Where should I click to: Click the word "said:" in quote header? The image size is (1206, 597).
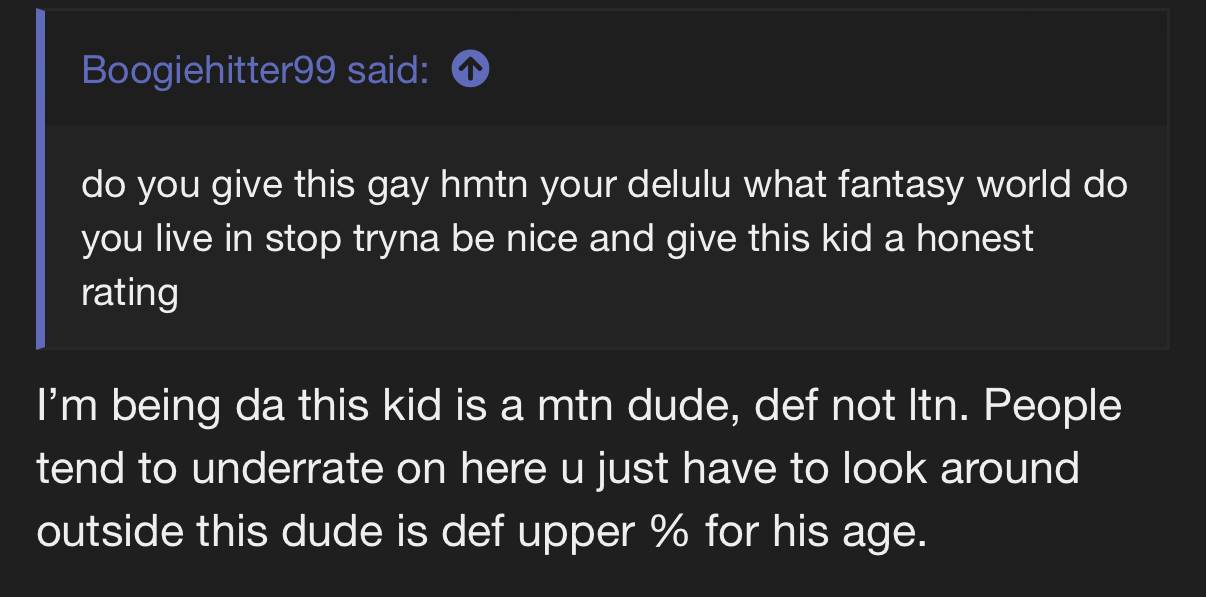[389, 70]
